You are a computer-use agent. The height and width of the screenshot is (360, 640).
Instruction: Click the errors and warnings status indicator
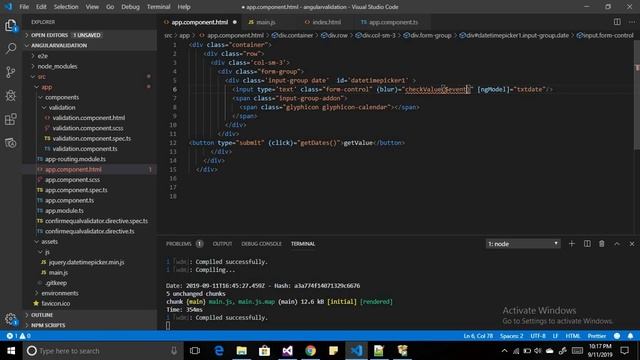click(x=18, y=336)
